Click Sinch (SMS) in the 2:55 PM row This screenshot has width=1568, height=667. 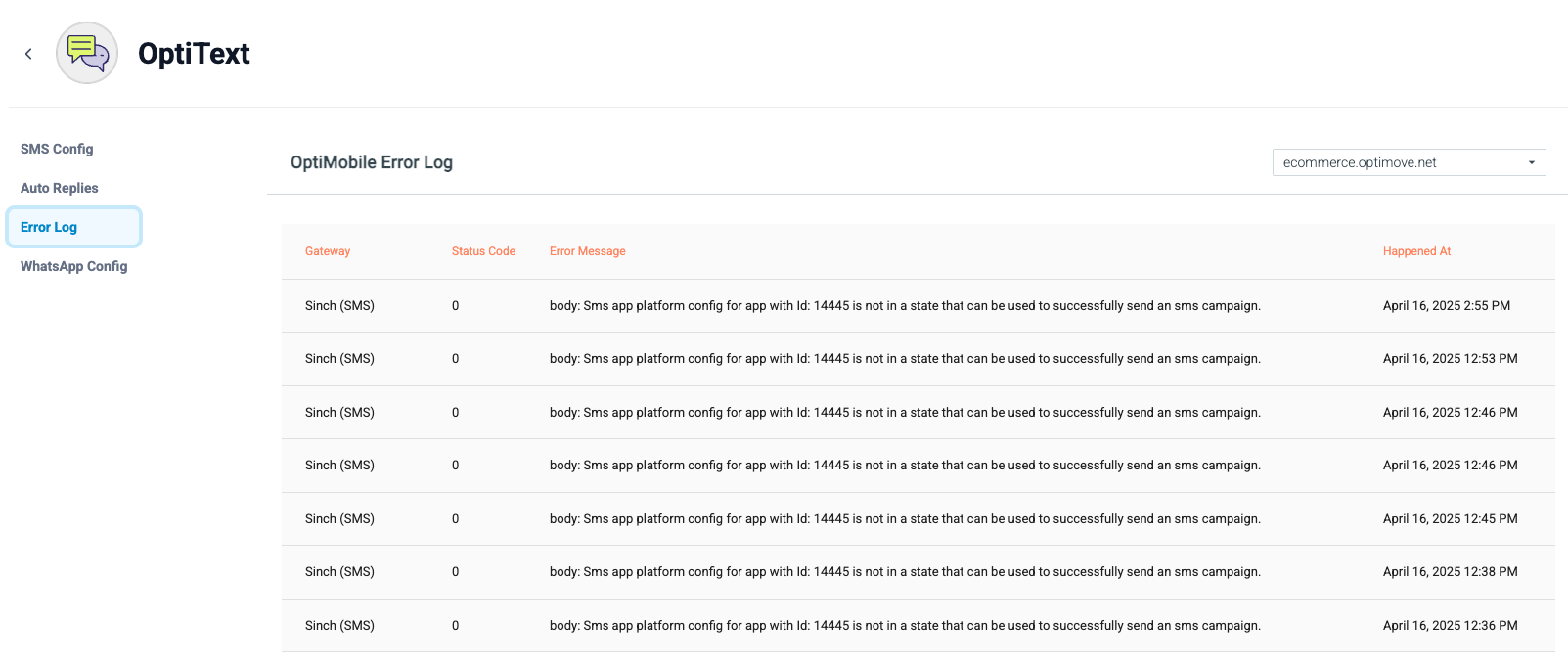click(339, 306)
